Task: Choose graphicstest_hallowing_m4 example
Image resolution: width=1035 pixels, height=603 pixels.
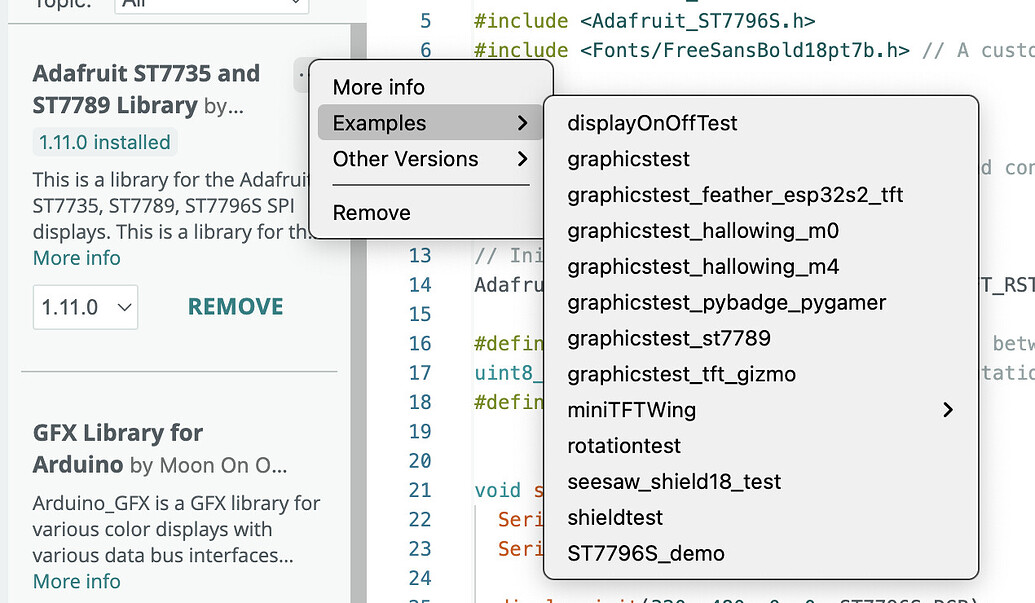Action: [703, 267]
